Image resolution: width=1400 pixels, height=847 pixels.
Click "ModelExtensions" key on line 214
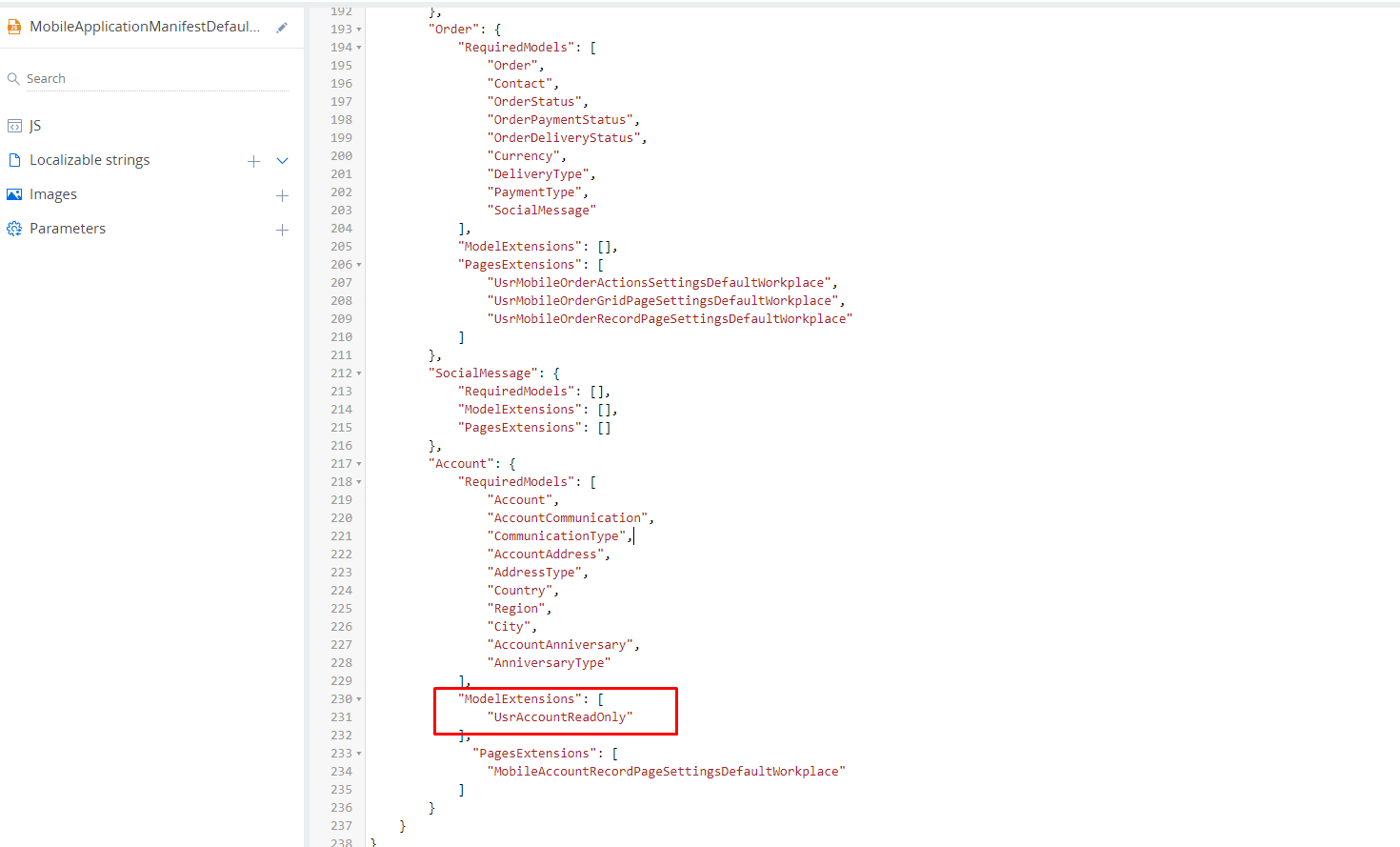coord(520,410)
